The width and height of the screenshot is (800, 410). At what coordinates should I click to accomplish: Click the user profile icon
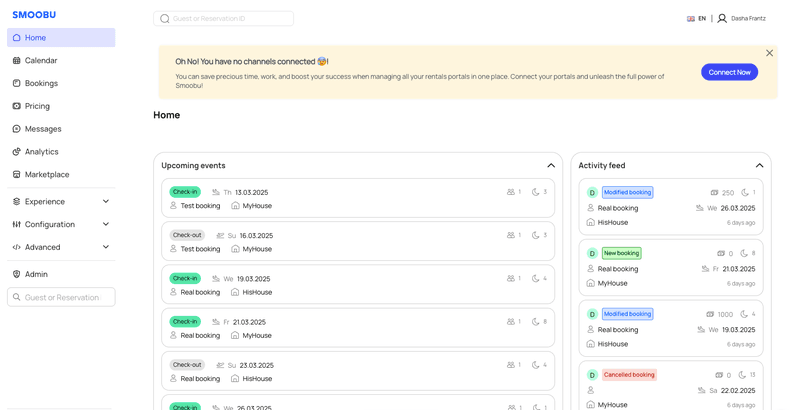pos(722,18)
